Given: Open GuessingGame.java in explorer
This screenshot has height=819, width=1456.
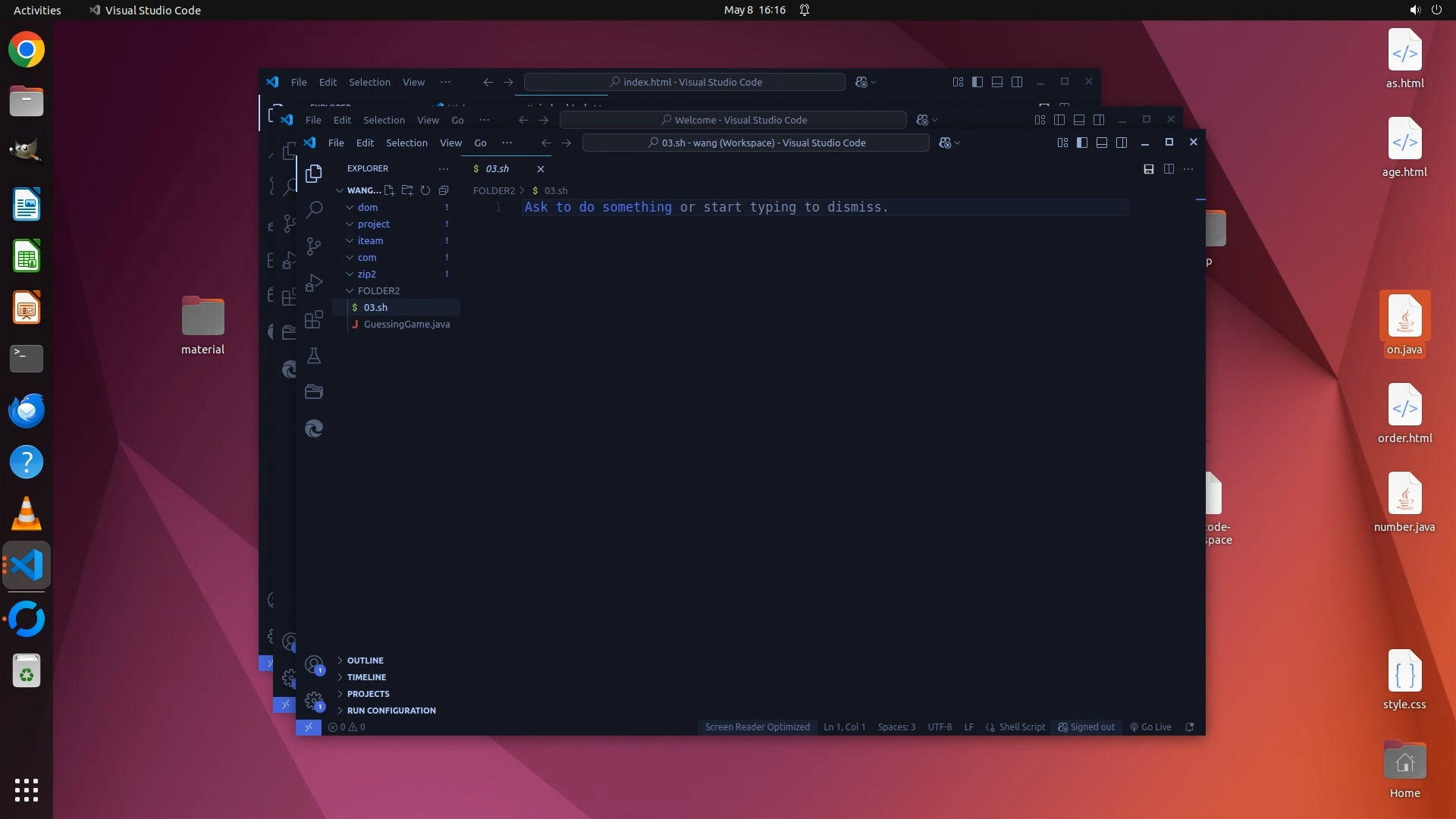Looking at the screenshot, I should [406, 324].
